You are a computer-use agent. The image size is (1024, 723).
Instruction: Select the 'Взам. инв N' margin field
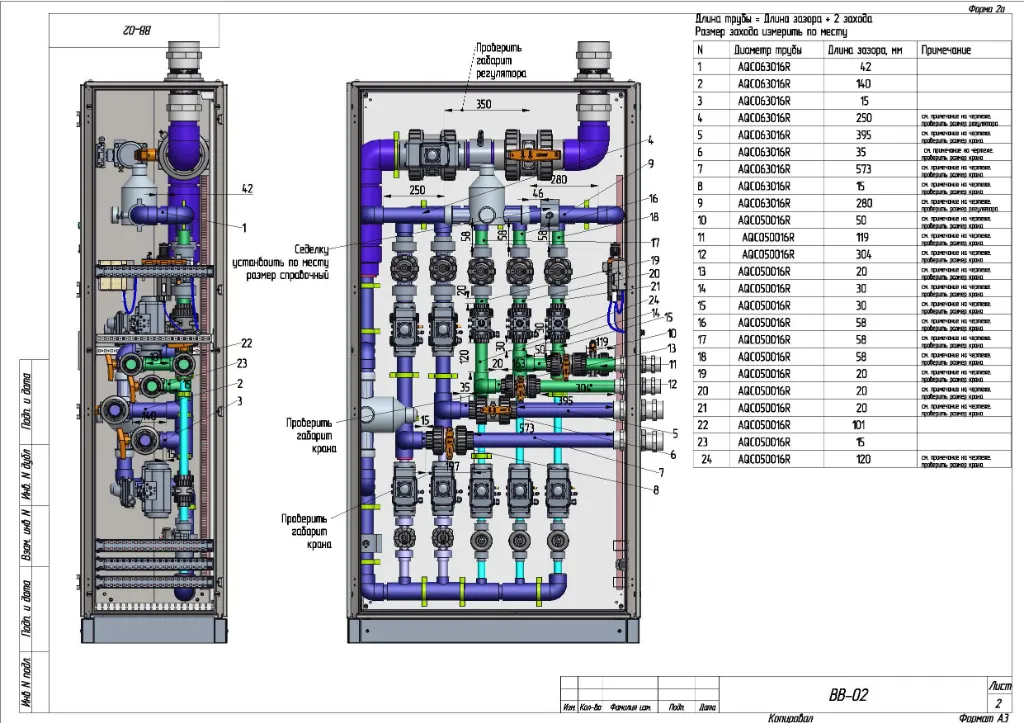29,530
